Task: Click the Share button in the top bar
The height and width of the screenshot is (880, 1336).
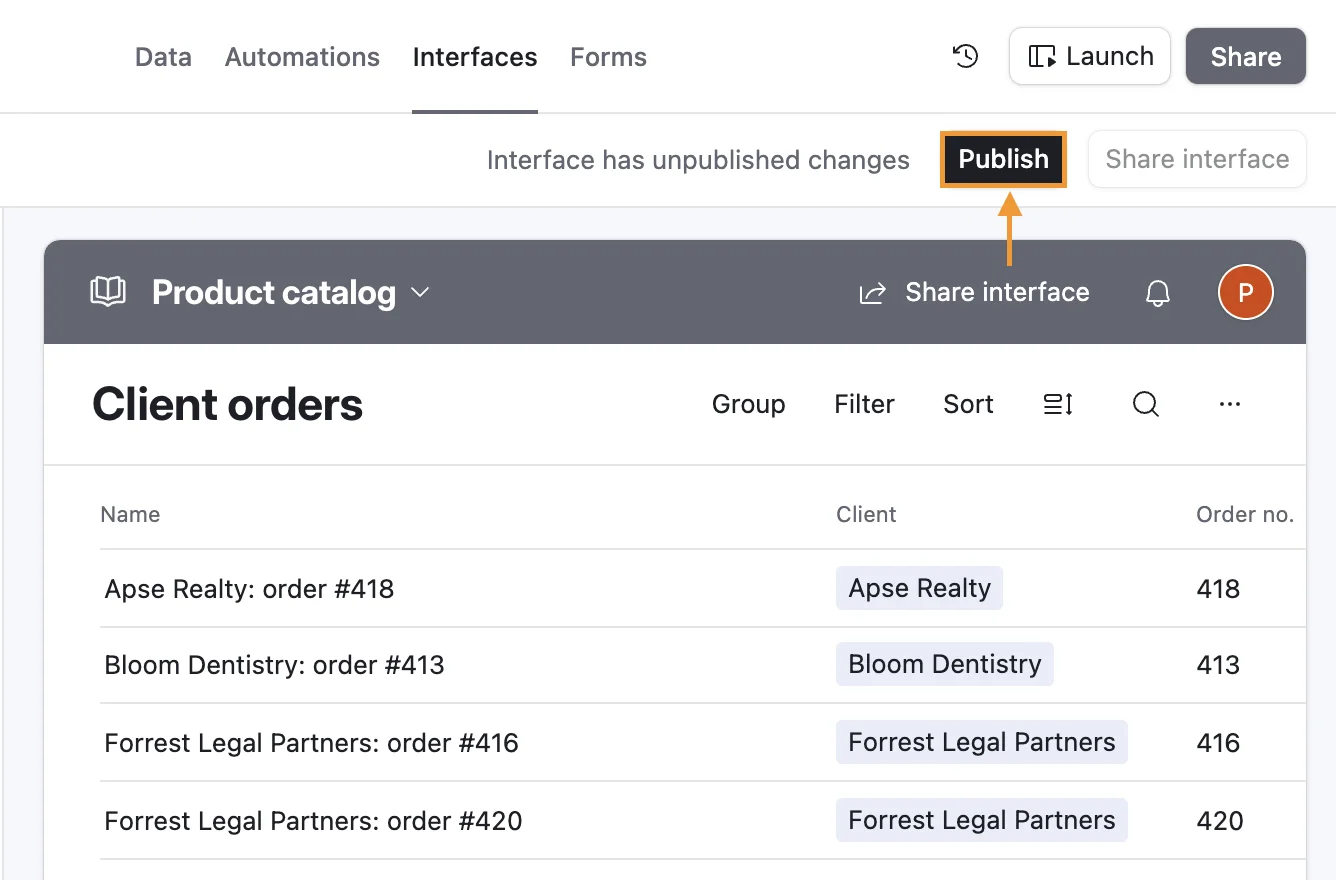Action: click(1245, 56)
